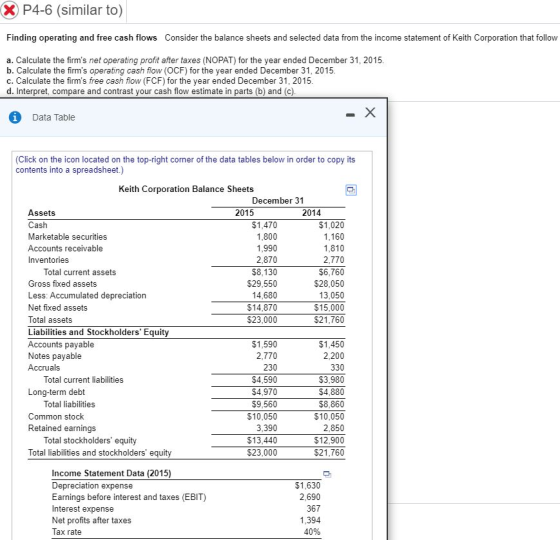Click the blue info icon beside Data Table
Image resolution: width=560 pixels, height=540 pixels.
pos(15,117)
